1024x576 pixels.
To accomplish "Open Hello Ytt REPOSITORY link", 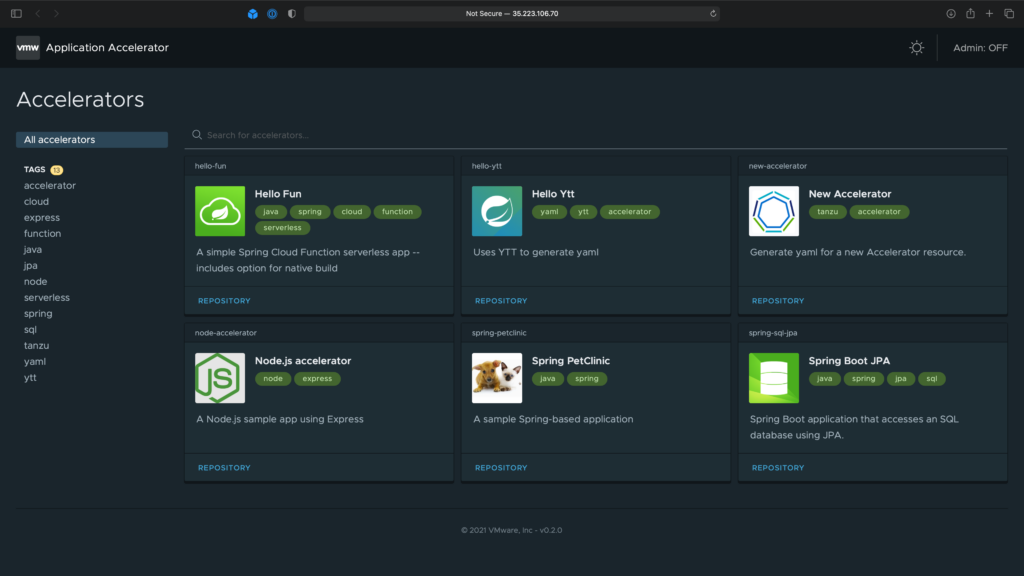I will click(501, 301).
